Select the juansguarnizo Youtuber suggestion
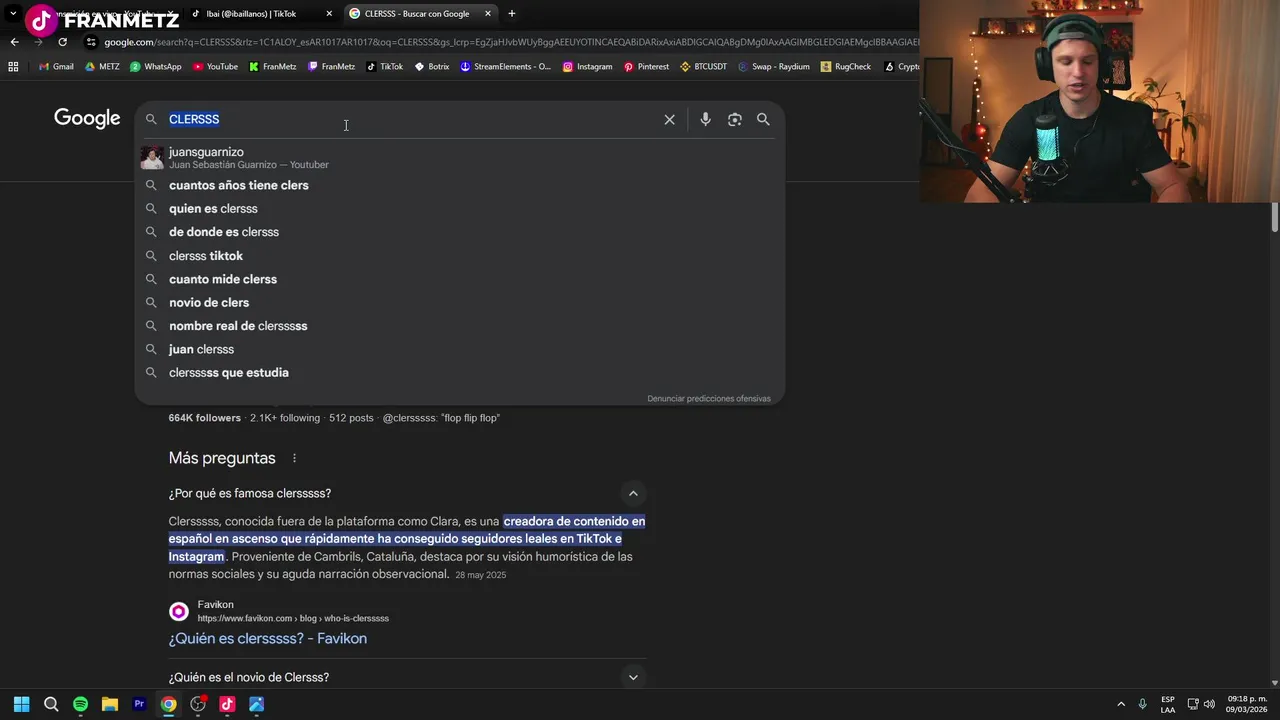The image size is (1280, 720). click(x=460, y=158)
